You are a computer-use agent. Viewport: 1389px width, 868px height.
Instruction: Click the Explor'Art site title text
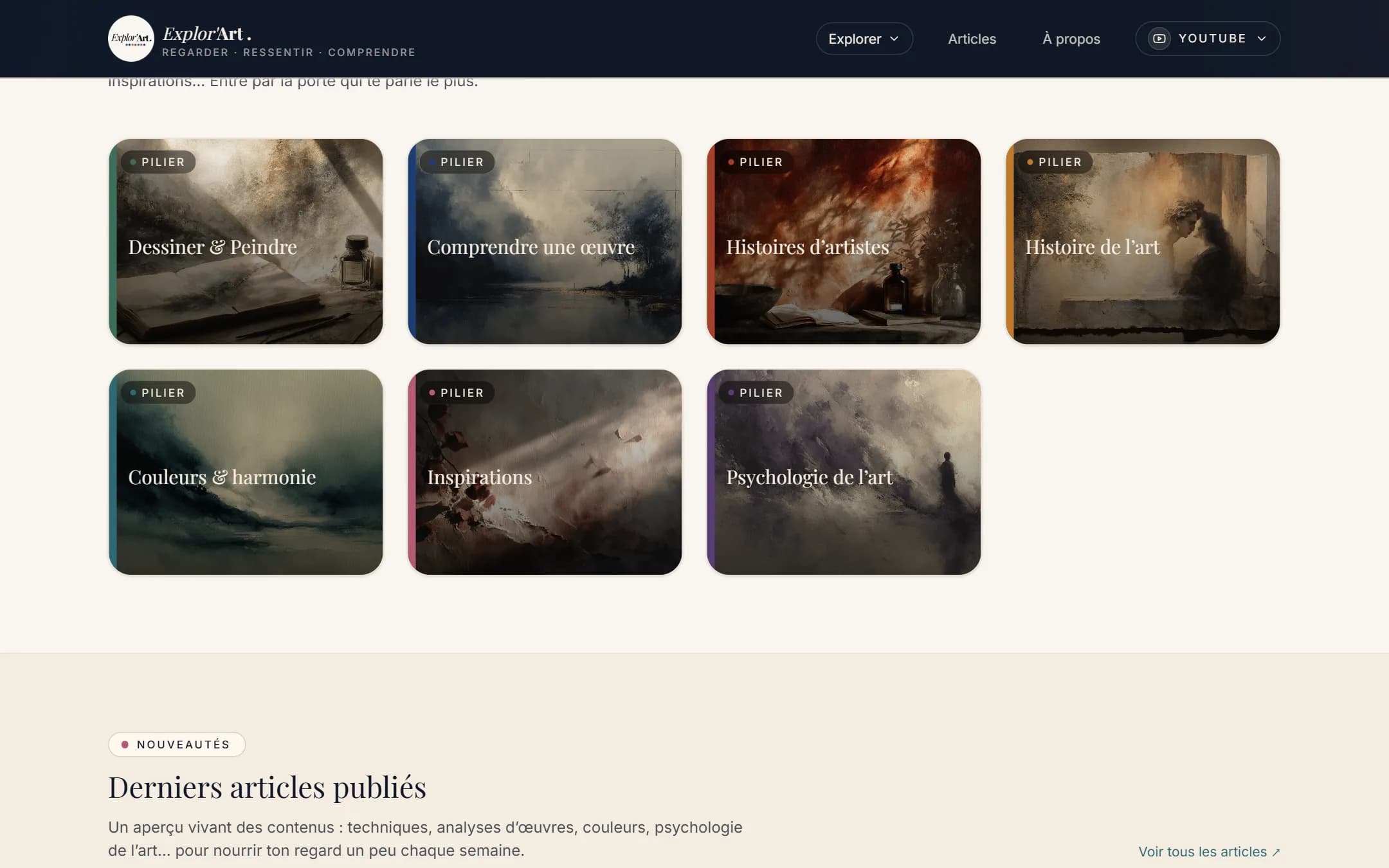(207, 33)
